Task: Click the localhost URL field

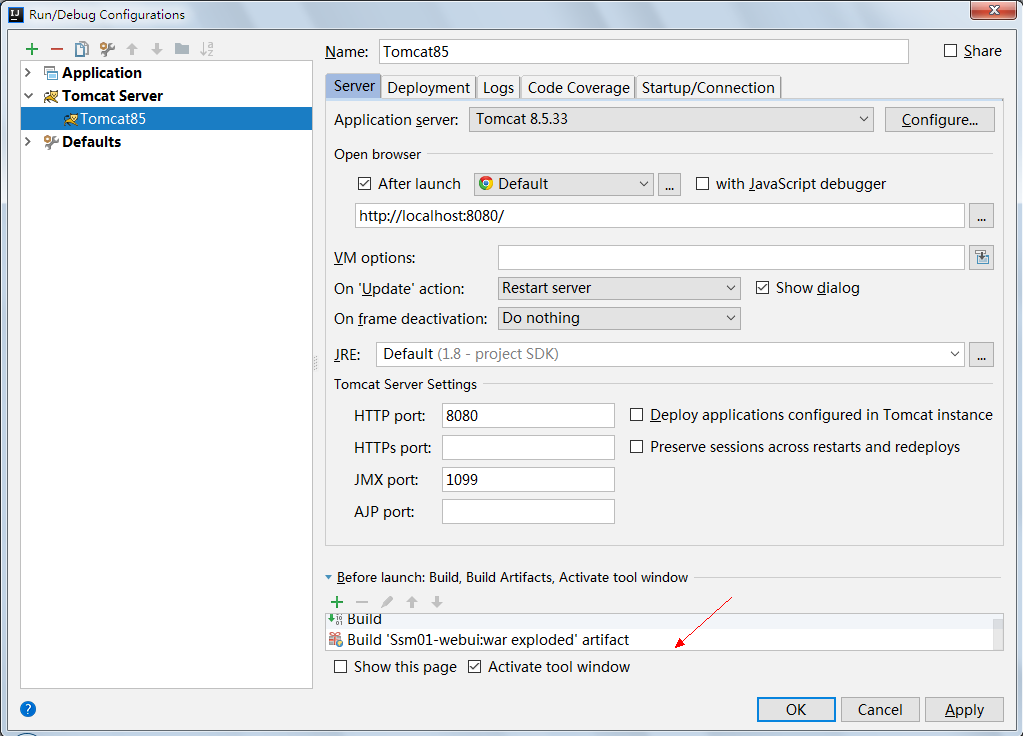Action: pyautogui.click(x=660, y=216)
